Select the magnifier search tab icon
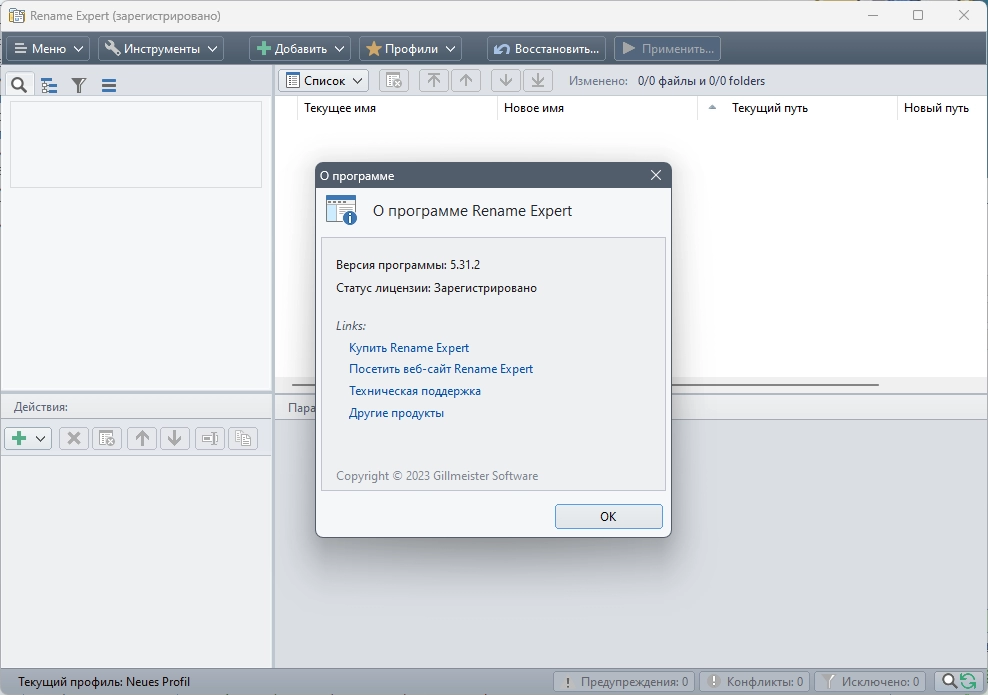This screenshot has width=988, height=695. point(19,84)
